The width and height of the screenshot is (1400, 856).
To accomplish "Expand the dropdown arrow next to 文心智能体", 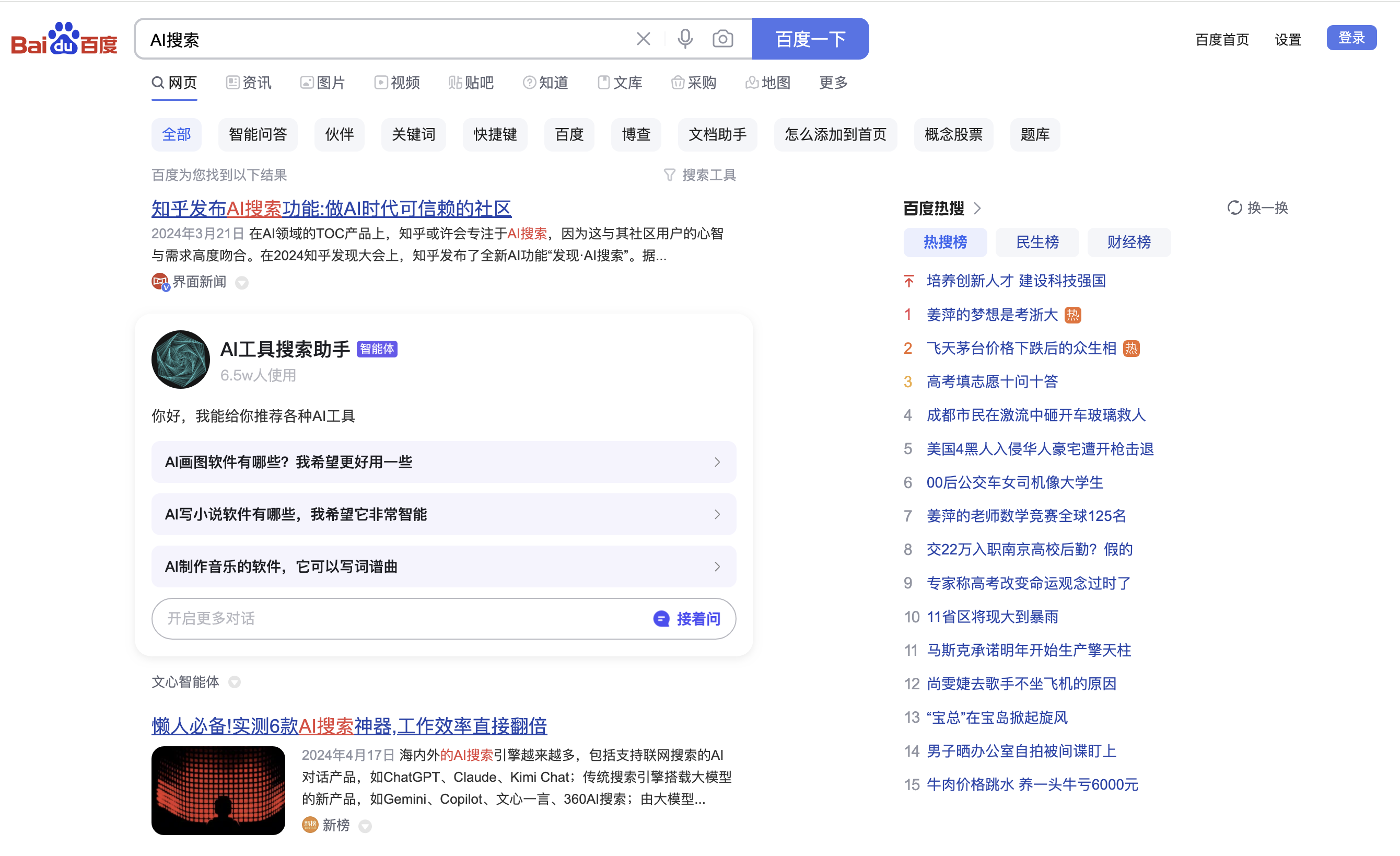I will pyautogui.click(x=235, y=682).
